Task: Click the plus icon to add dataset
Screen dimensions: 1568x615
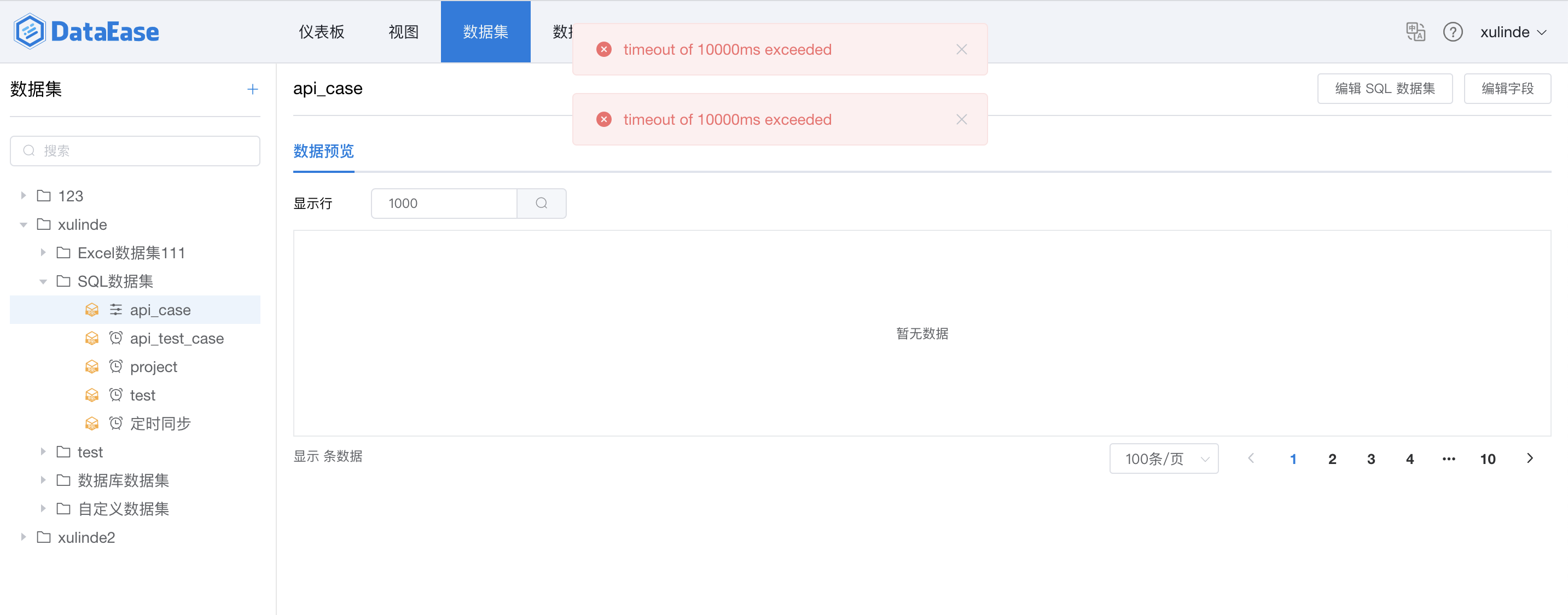Action: (x=252, y=89)
